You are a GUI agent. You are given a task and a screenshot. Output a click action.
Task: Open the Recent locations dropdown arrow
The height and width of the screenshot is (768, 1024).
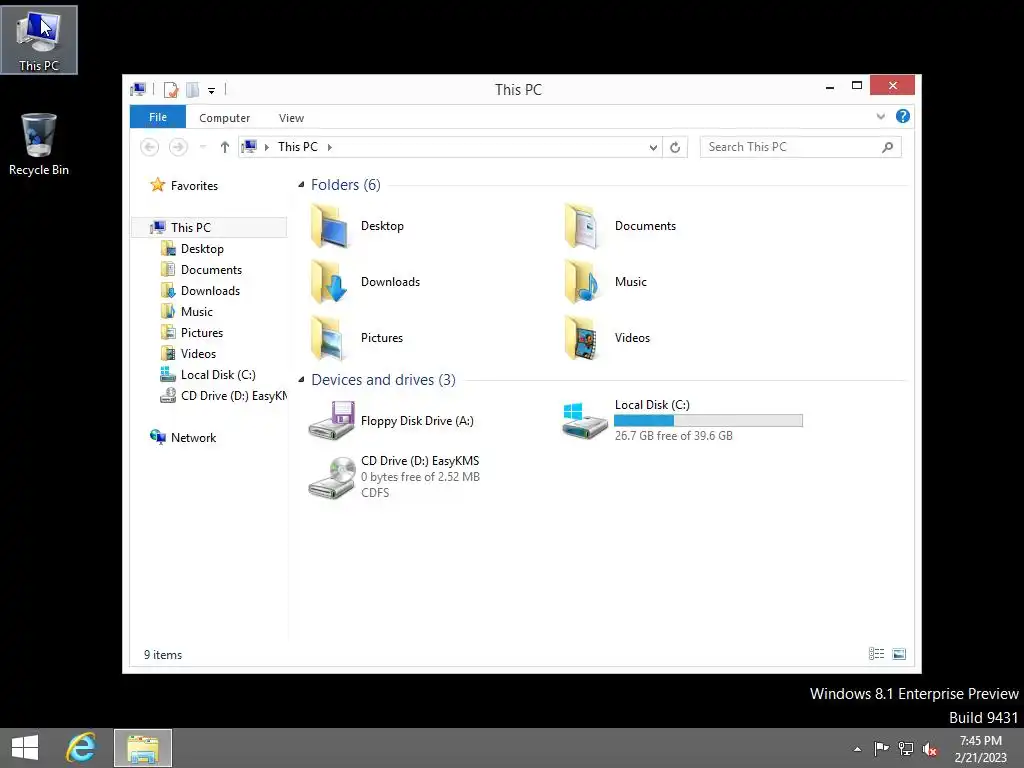tap(202, 148)
